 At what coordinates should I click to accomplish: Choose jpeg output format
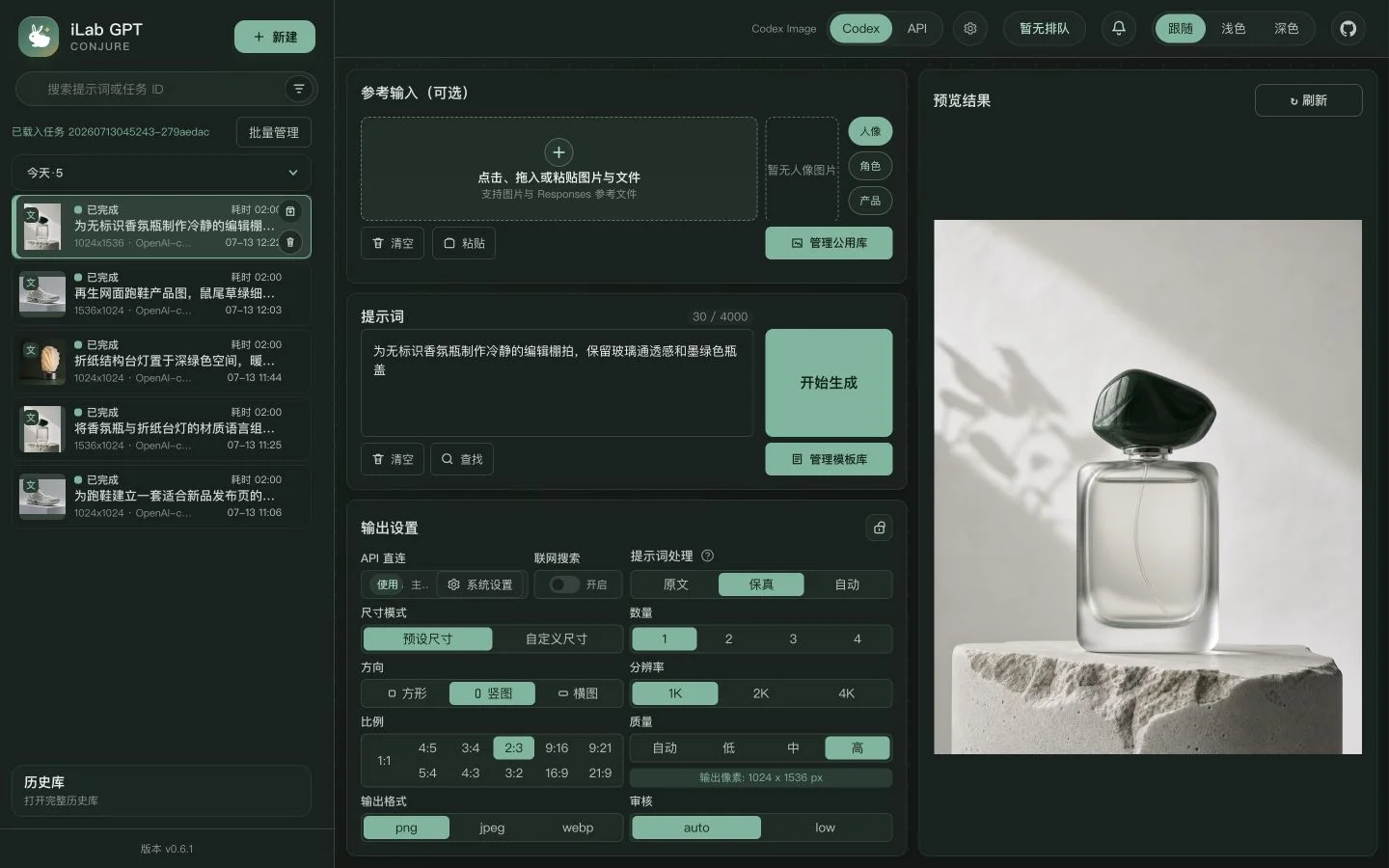492,827
